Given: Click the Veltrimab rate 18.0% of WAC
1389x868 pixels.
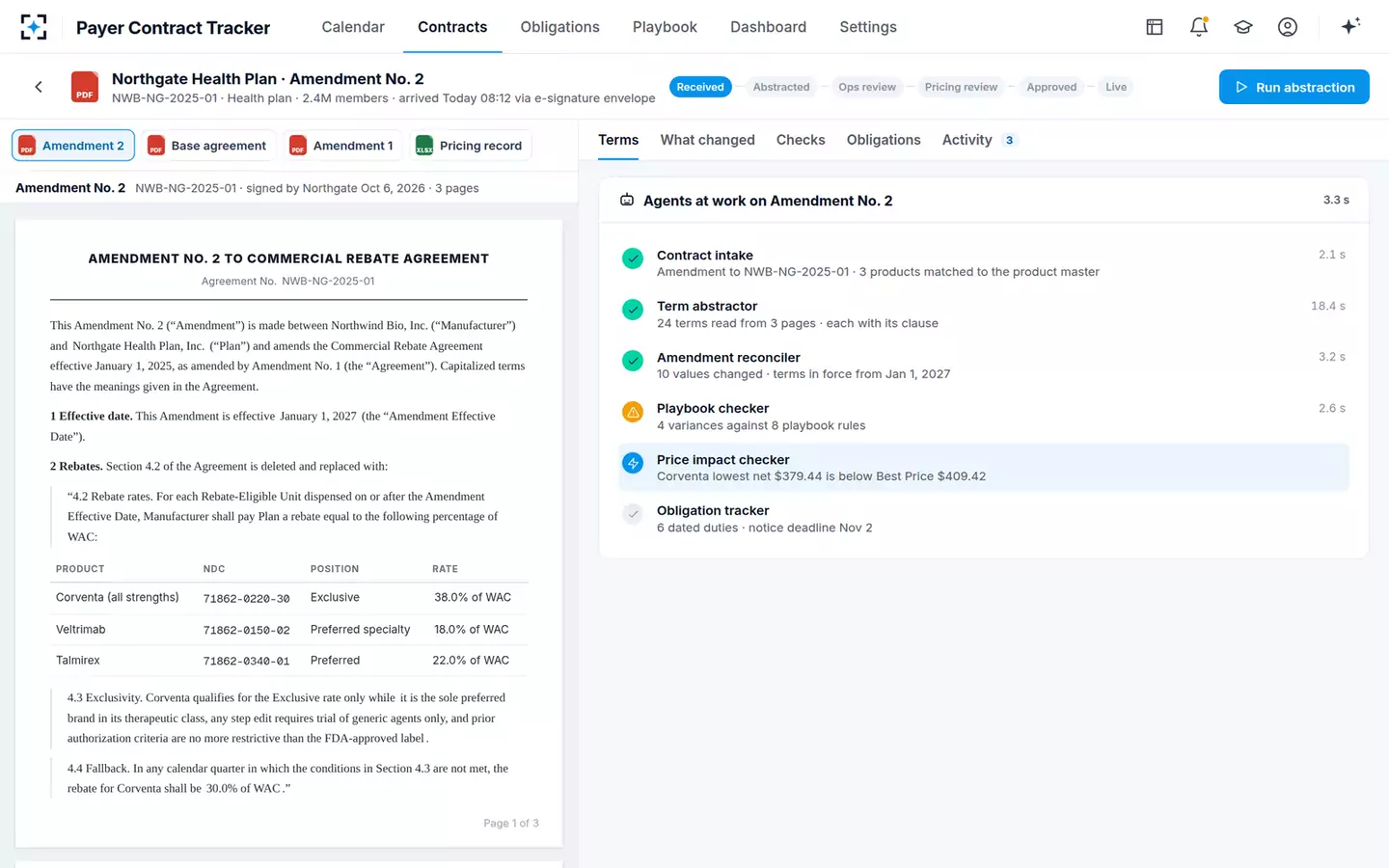Looking at the screenshot, I should point(472,630).
